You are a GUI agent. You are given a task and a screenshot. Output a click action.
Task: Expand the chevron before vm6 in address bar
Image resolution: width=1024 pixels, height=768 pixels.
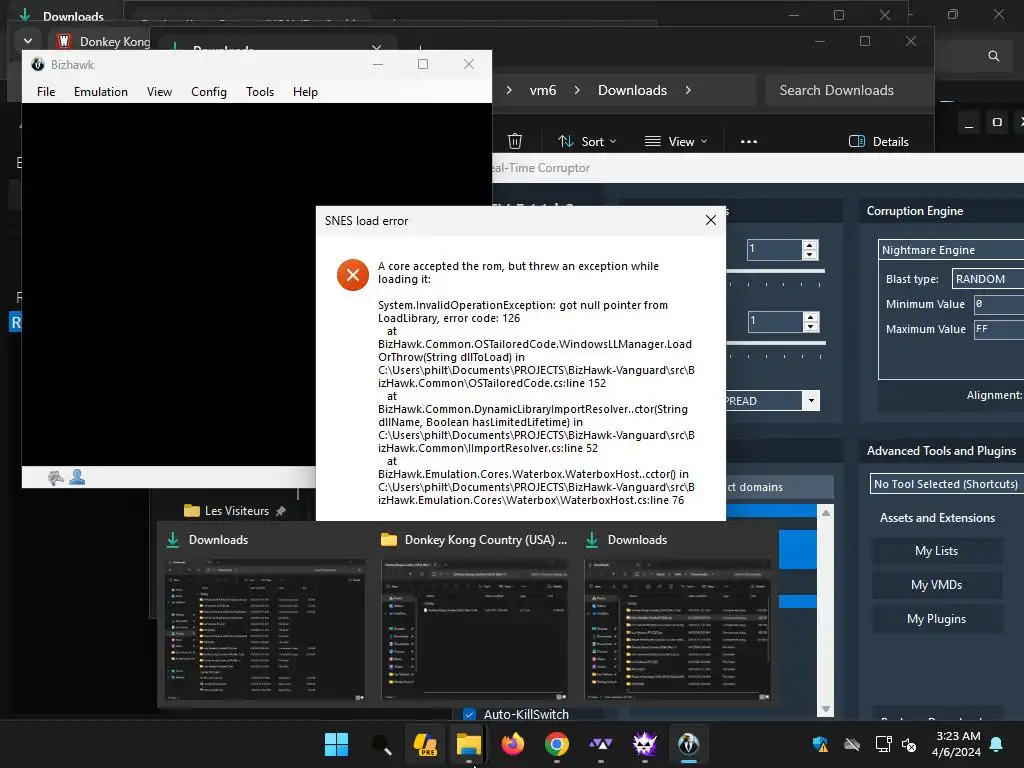[509, 90]
